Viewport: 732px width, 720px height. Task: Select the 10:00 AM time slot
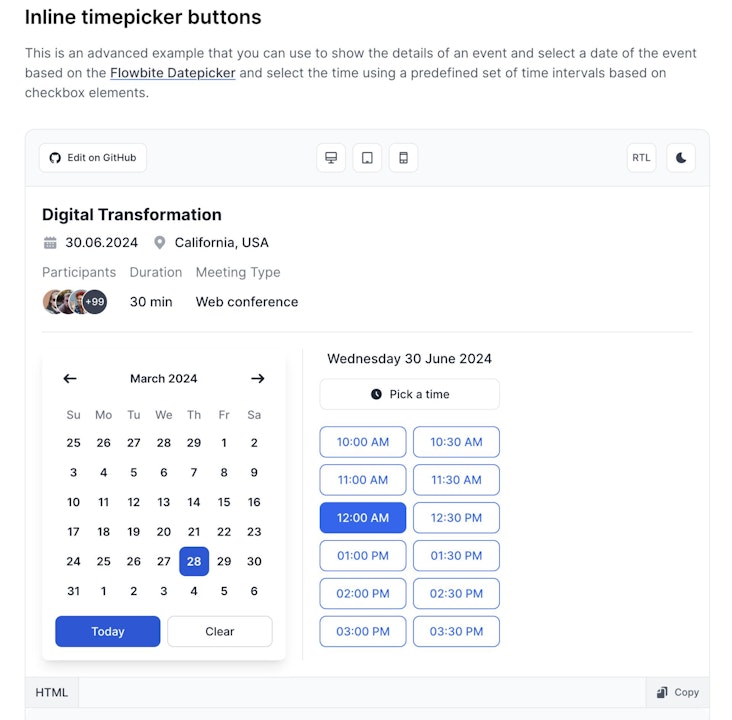(363, 442)
